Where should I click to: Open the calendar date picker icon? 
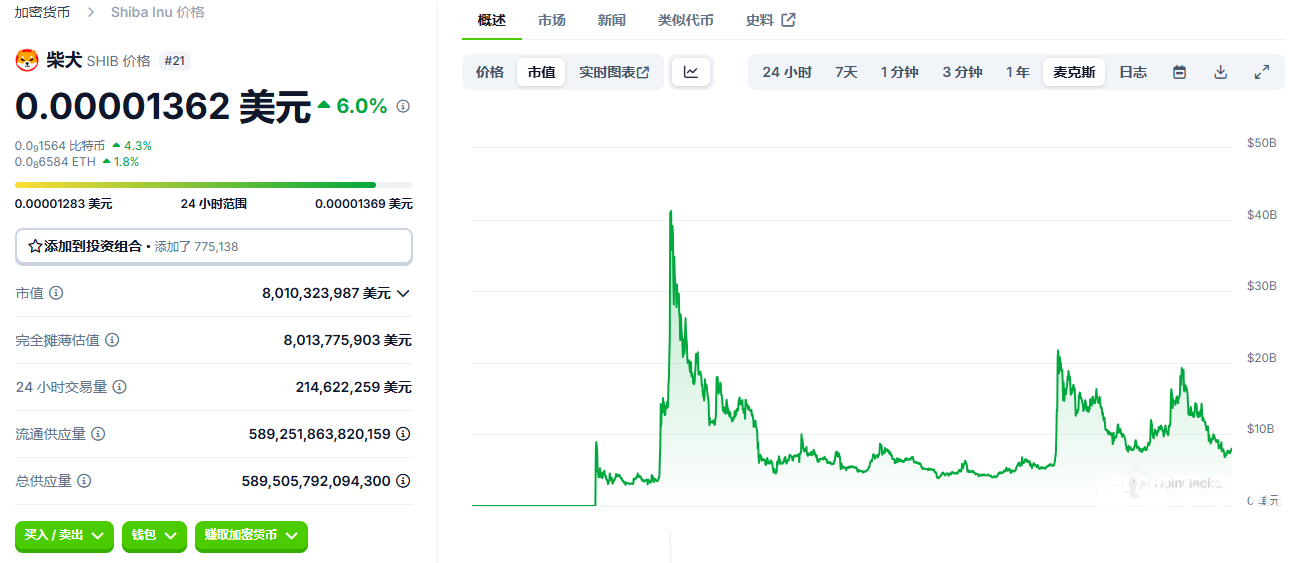pyautogui.click(x=1179, y=72)
